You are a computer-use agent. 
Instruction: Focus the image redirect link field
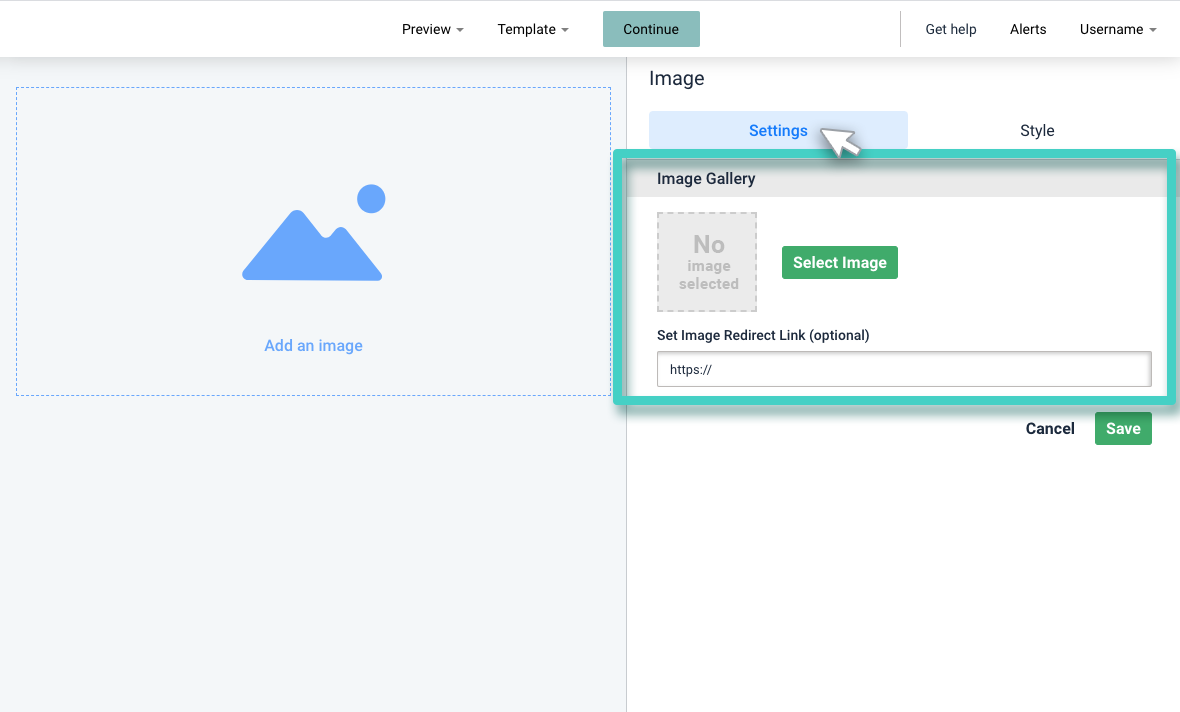pyautogui.click(x=904, y=370)
